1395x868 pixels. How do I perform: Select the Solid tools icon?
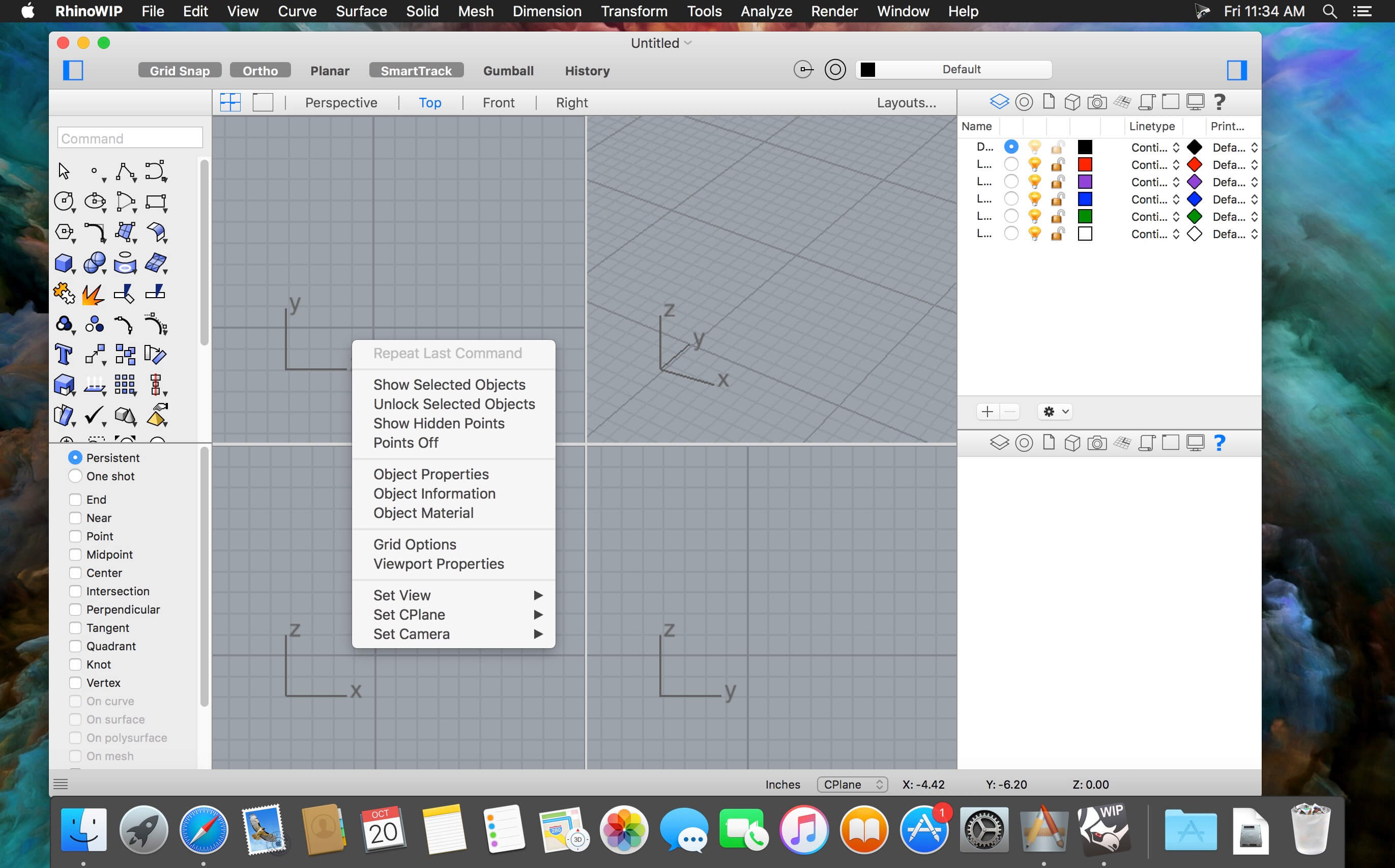(65, 263)
